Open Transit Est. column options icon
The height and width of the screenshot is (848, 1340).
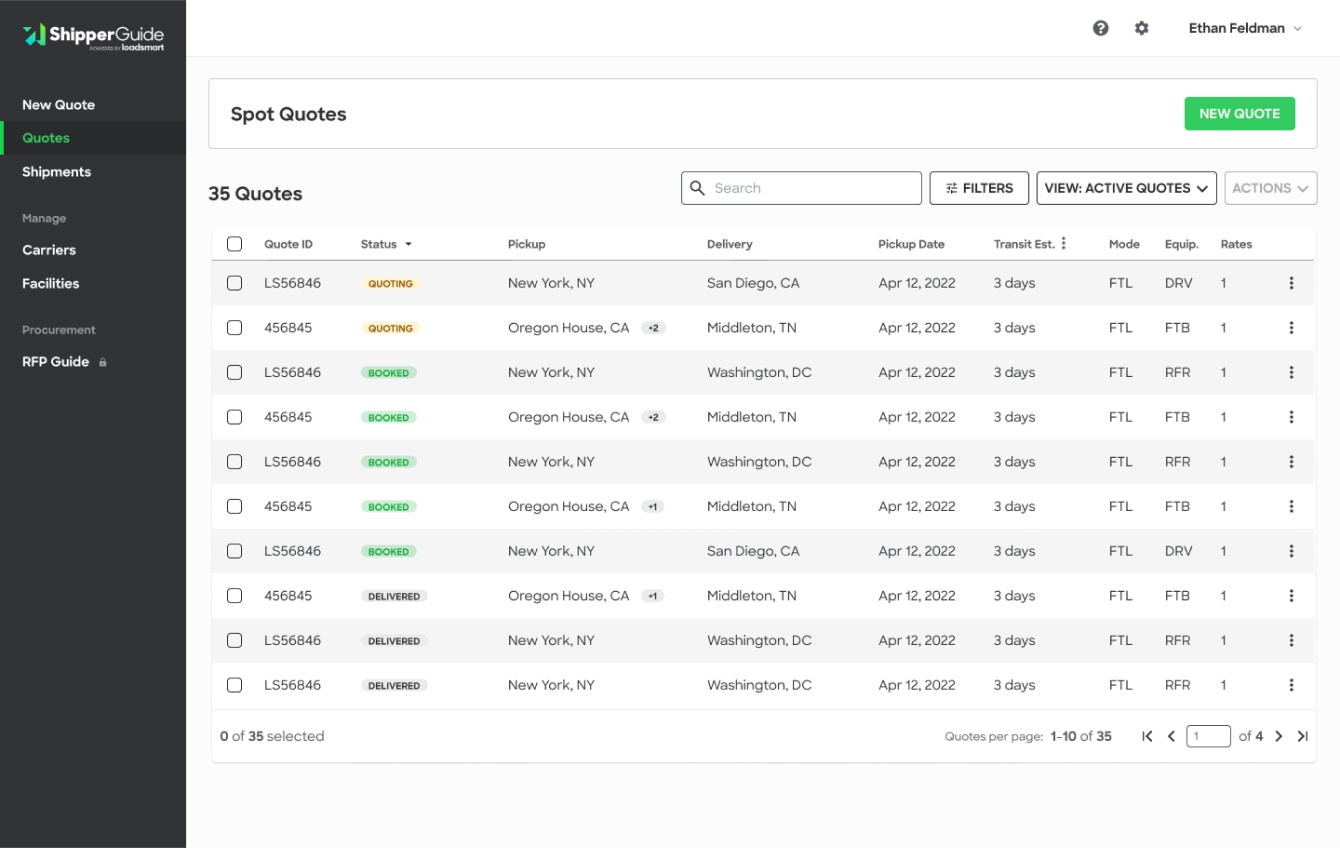tap(1063, 244)
